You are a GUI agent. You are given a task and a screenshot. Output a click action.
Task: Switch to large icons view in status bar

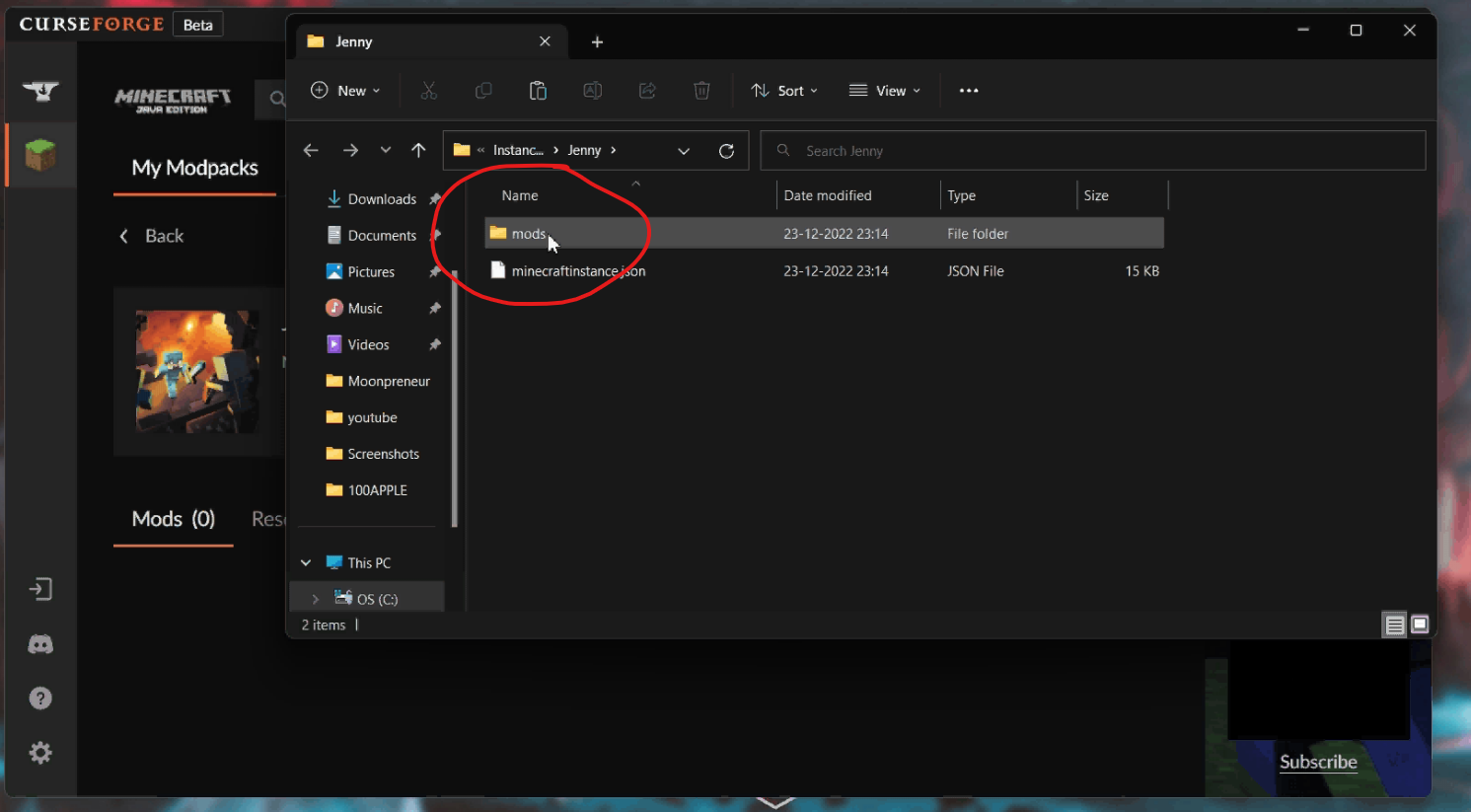tap(1420, 624)
